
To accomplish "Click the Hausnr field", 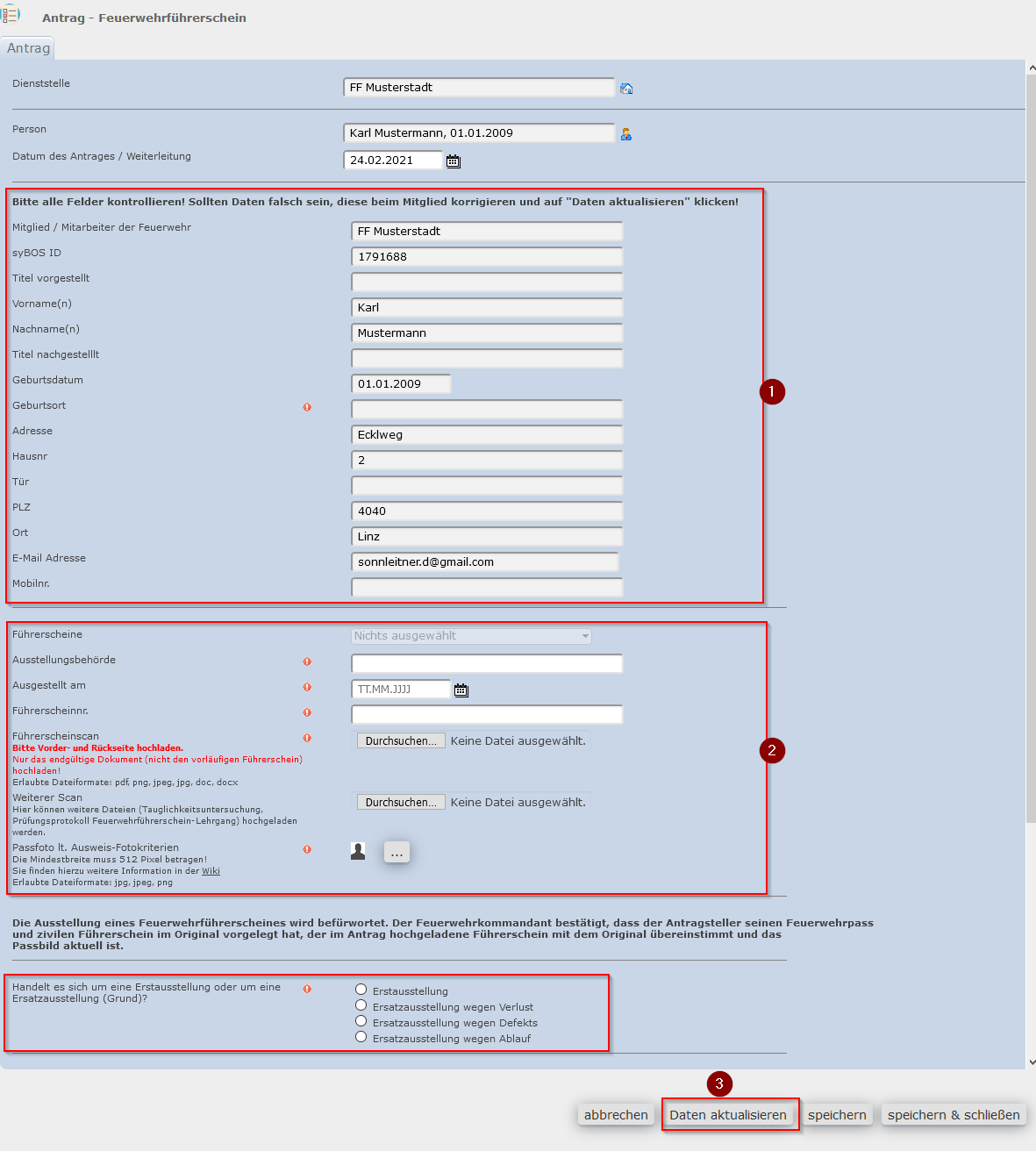I will tap(487, 460).
